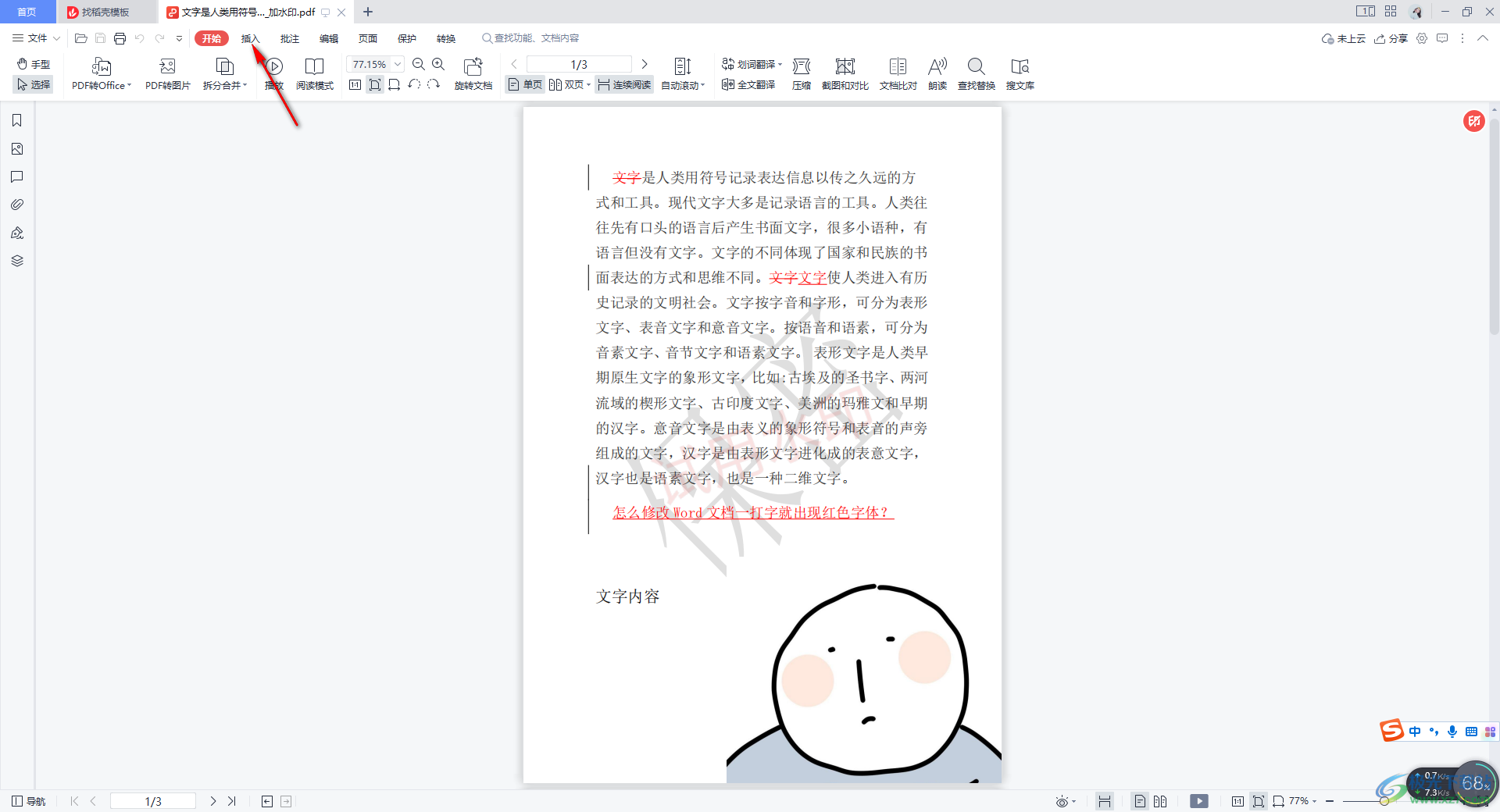Open 查找替换 find and replace
This screenshot has width=1500, height=812.
pos(977,75)
